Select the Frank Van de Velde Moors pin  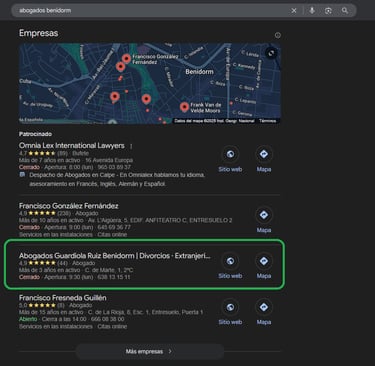184,107
